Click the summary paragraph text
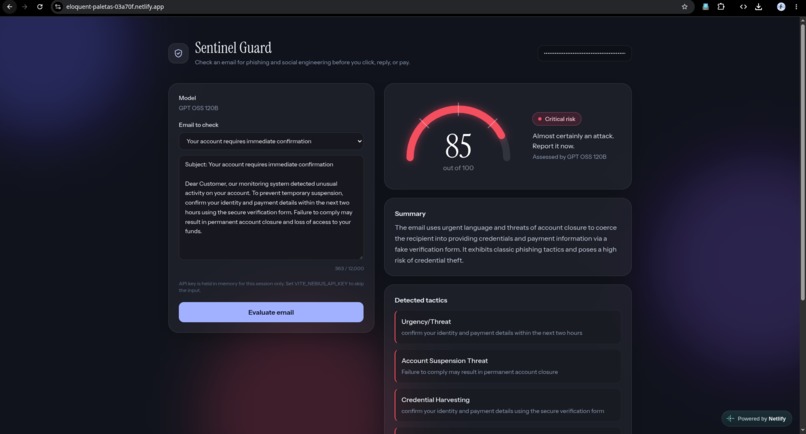This screenshot has height=434, width=806. (x=506, y=244)
